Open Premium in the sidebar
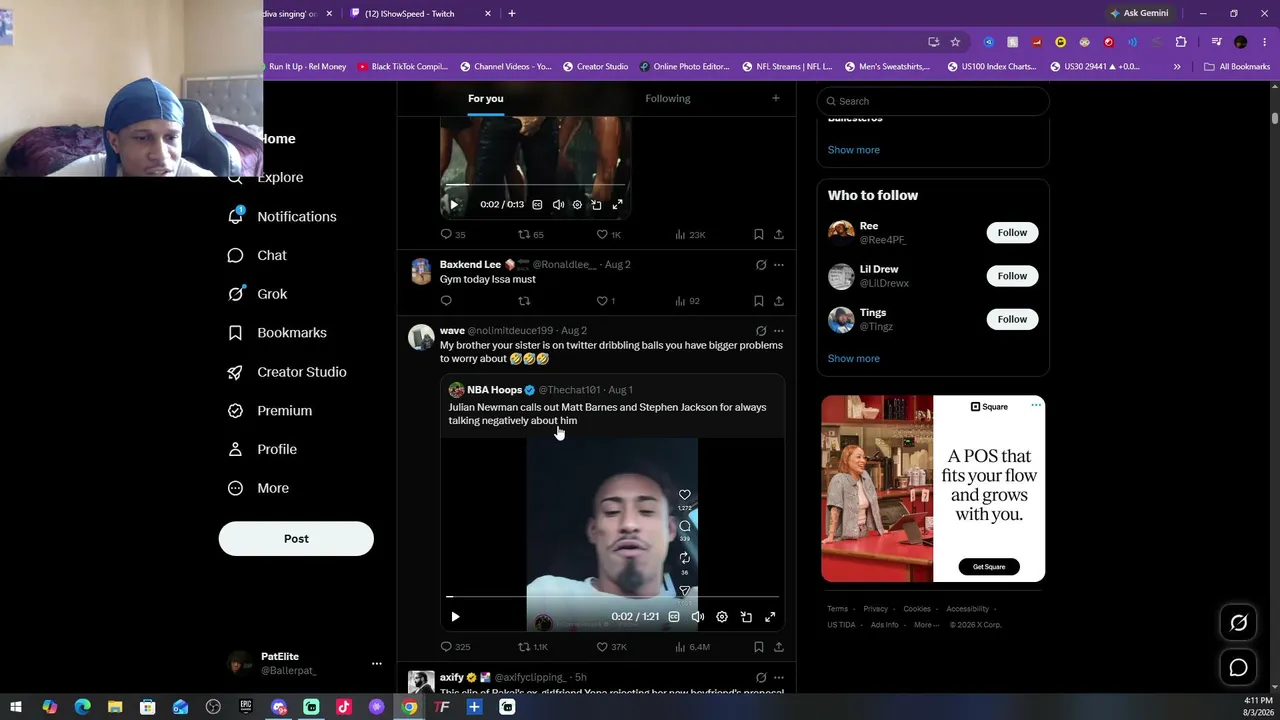This screenshot has width=1280, height=720. [x=270, y=411]
